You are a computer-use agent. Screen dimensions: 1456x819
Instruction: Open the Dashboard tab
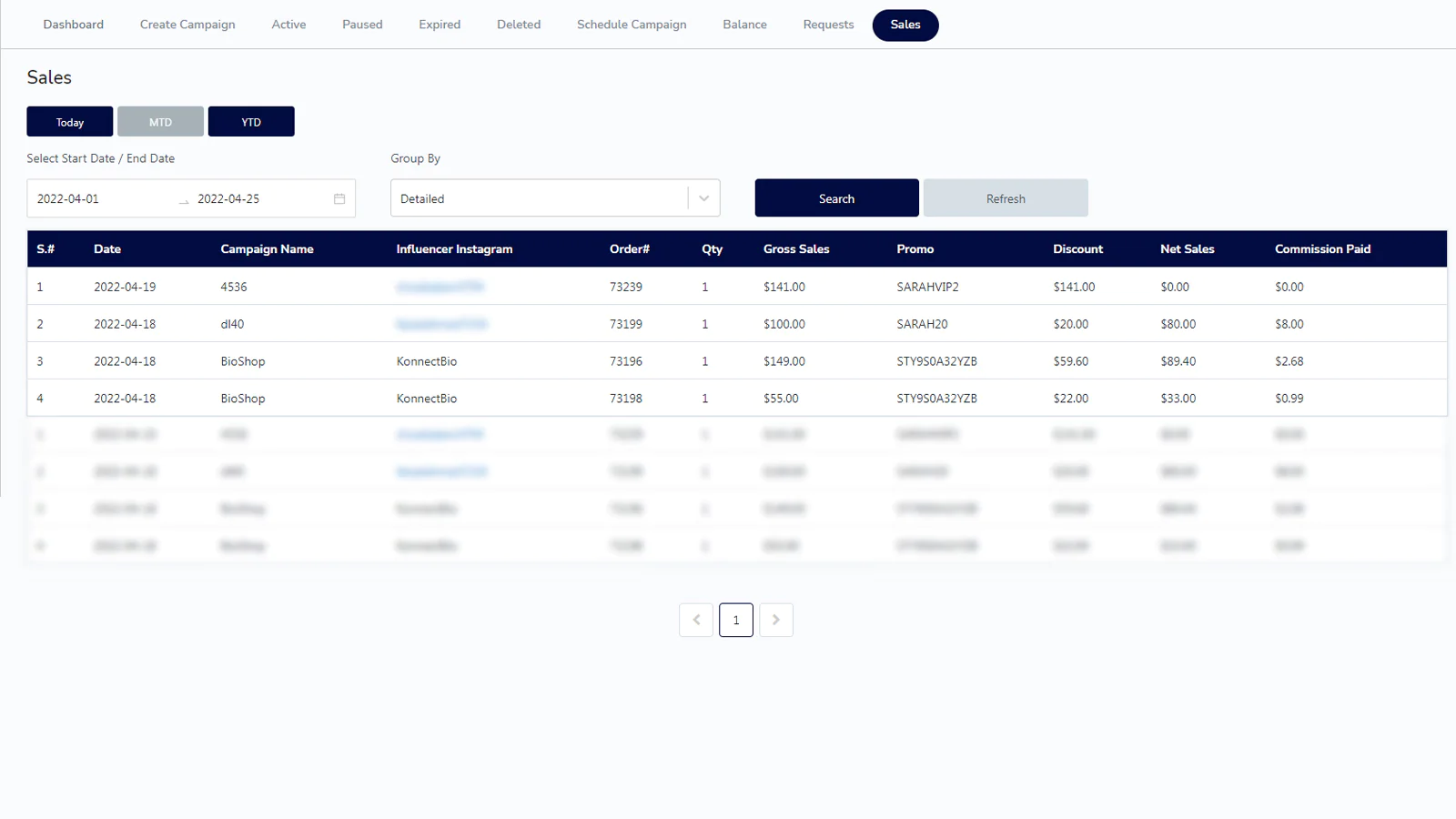[74, 25]
